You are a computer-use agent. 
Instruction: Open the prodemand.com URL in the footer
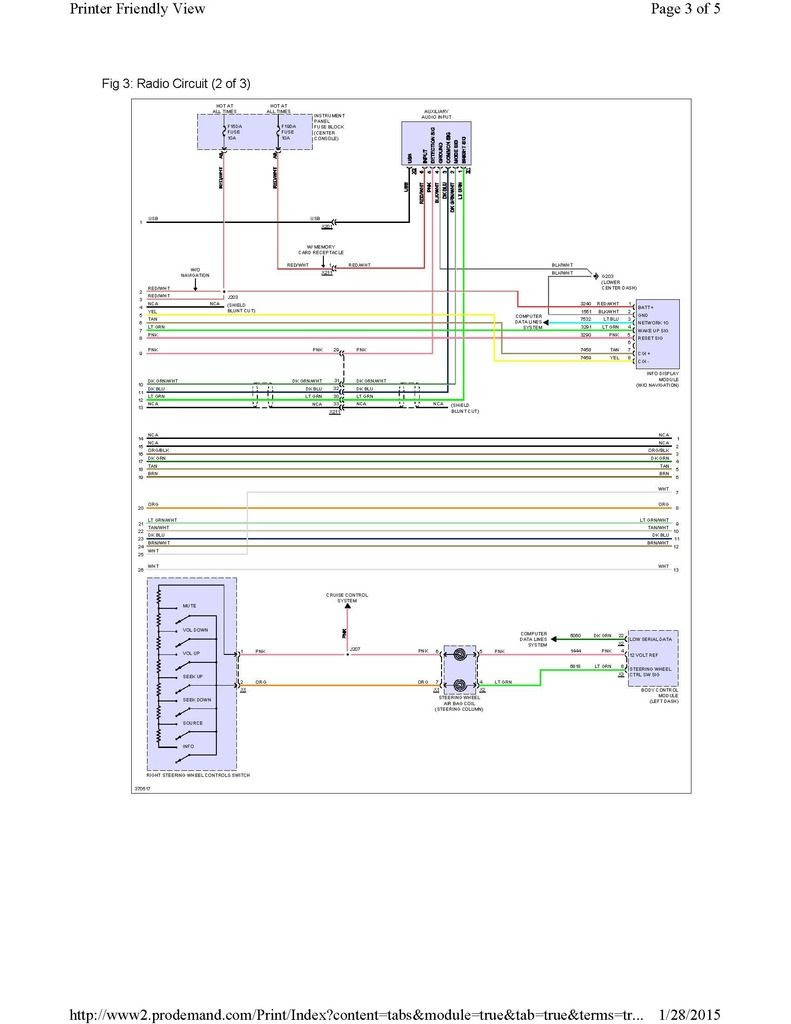point(356,1015)
